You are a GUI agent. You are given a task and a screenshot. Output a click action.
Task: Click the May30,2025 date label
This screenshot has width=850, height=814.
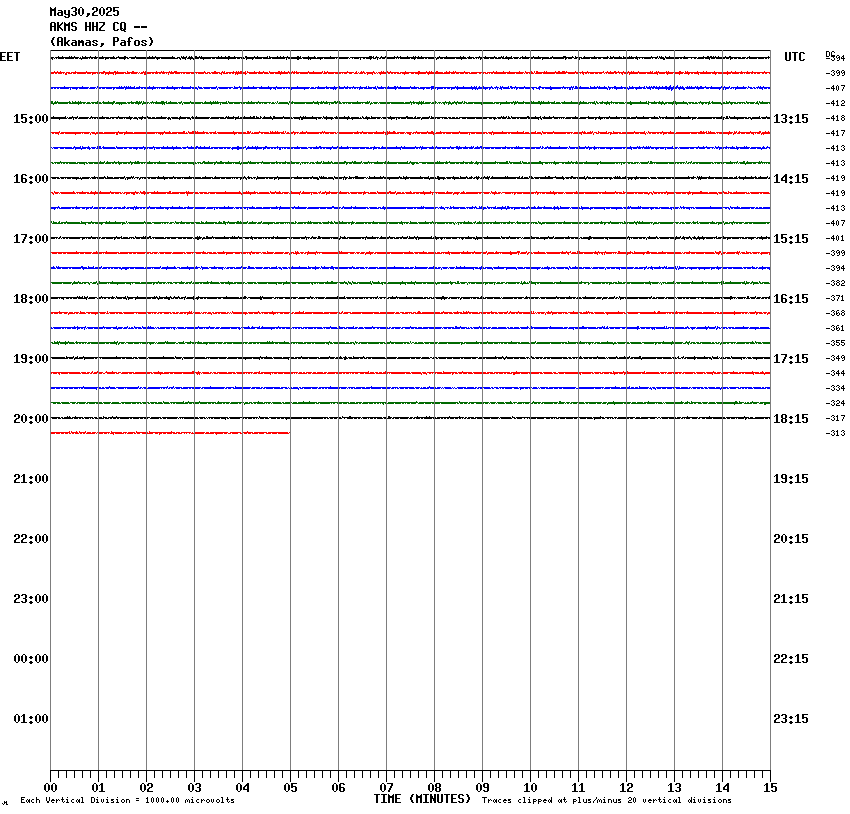coord(84,12)
